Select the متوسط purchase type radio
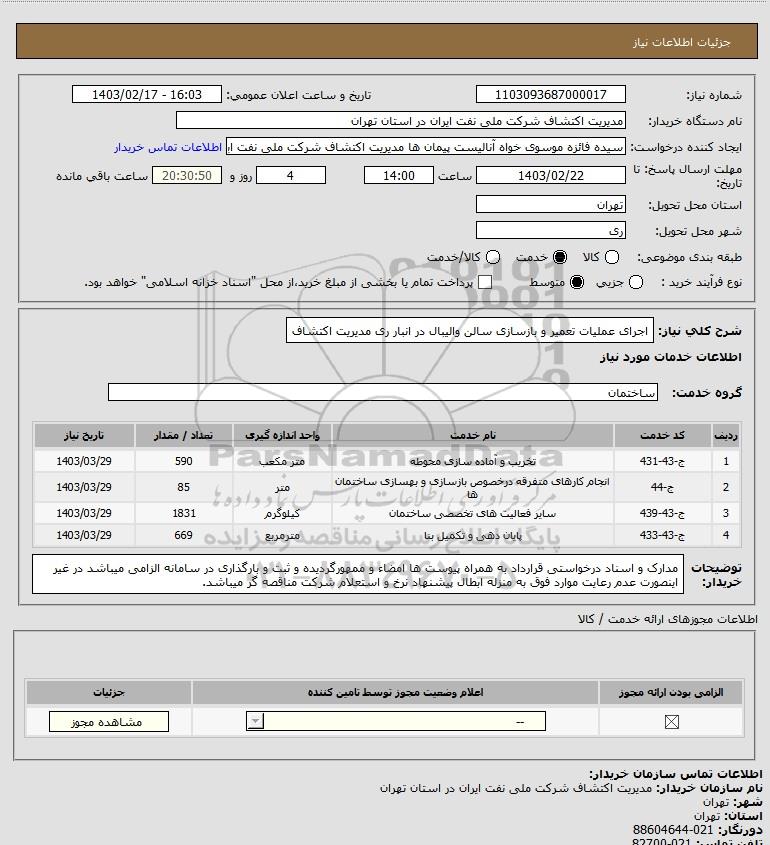770x845 pixels. pyautogui.click(x=577, y=282)
